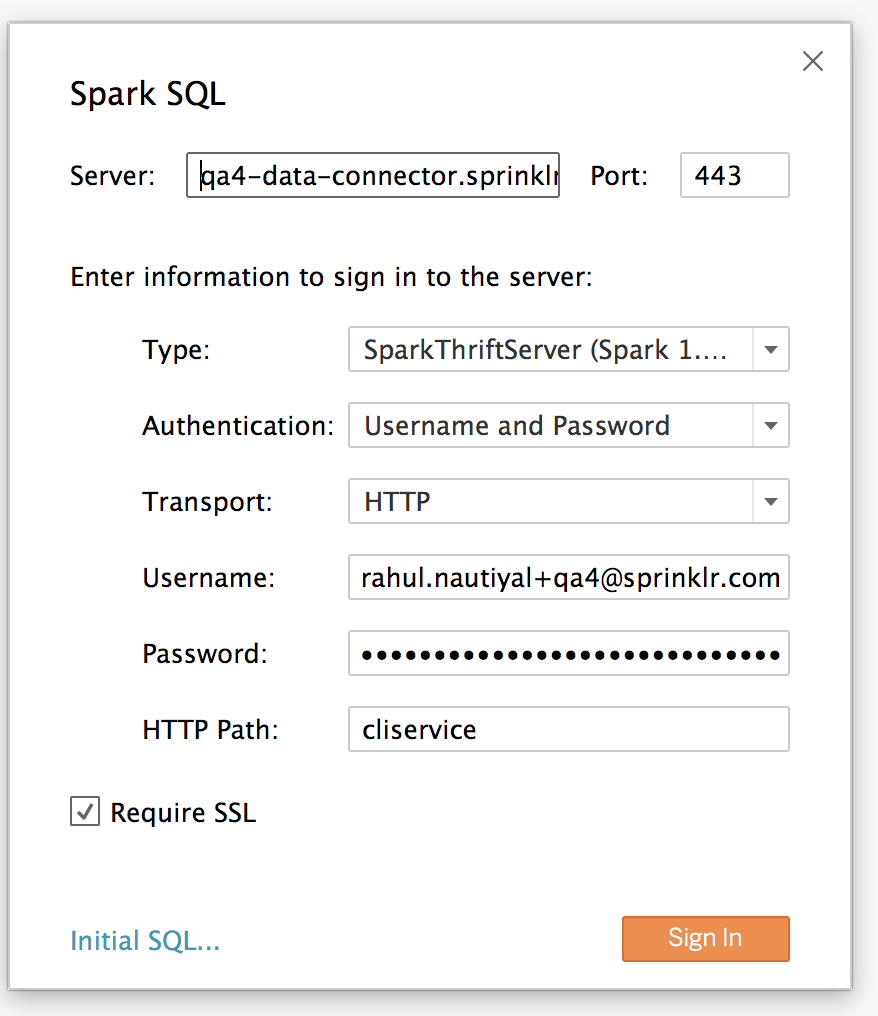The image size is (878, 1016).
Task: Click the 'Server:' label
Action: (x=112, y=176)
